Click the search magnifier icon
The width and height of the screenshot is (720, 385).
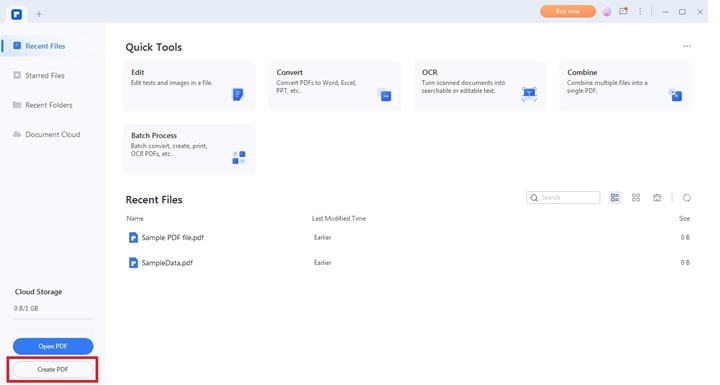[x=534, y=198]
